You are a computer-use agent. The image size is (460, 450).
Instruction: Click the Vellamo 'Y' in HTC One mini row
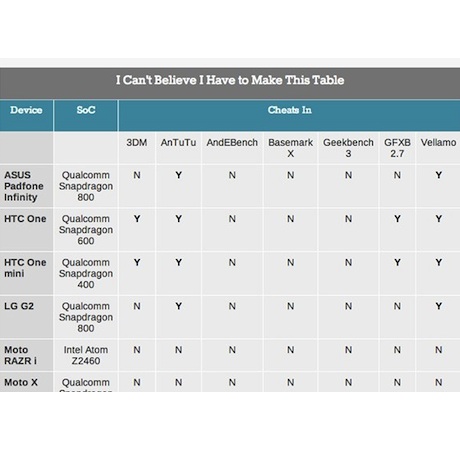pos(438,262)
